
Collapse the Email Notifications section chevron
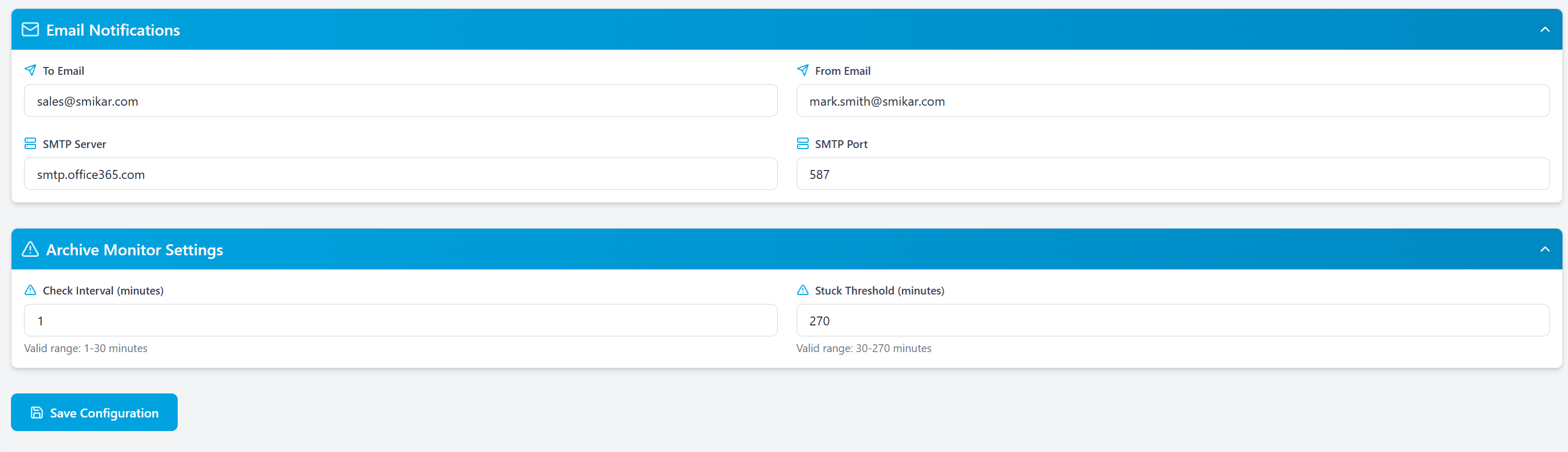[x=1544, y=29]
